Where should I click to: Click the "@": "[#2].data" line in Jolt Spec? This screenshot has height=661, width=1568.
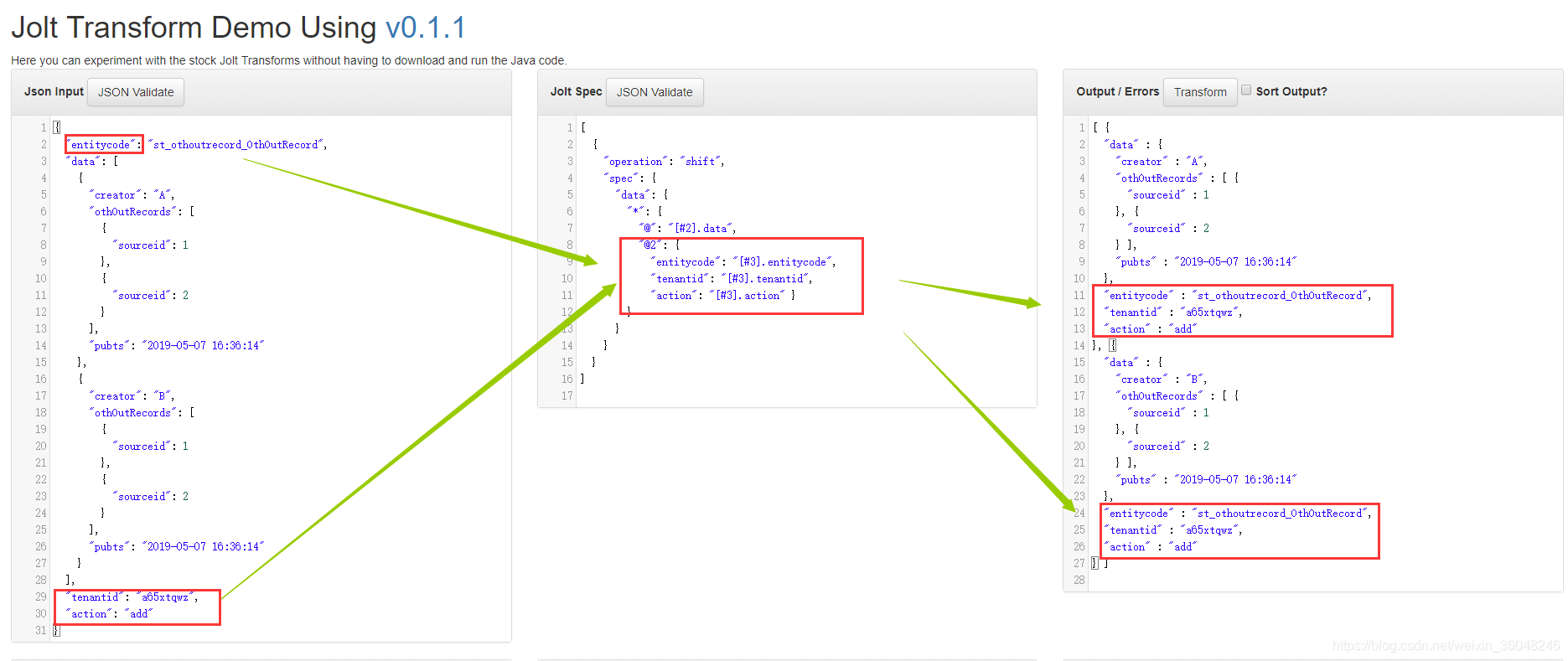pyautogui.click(x=687, y=229)
